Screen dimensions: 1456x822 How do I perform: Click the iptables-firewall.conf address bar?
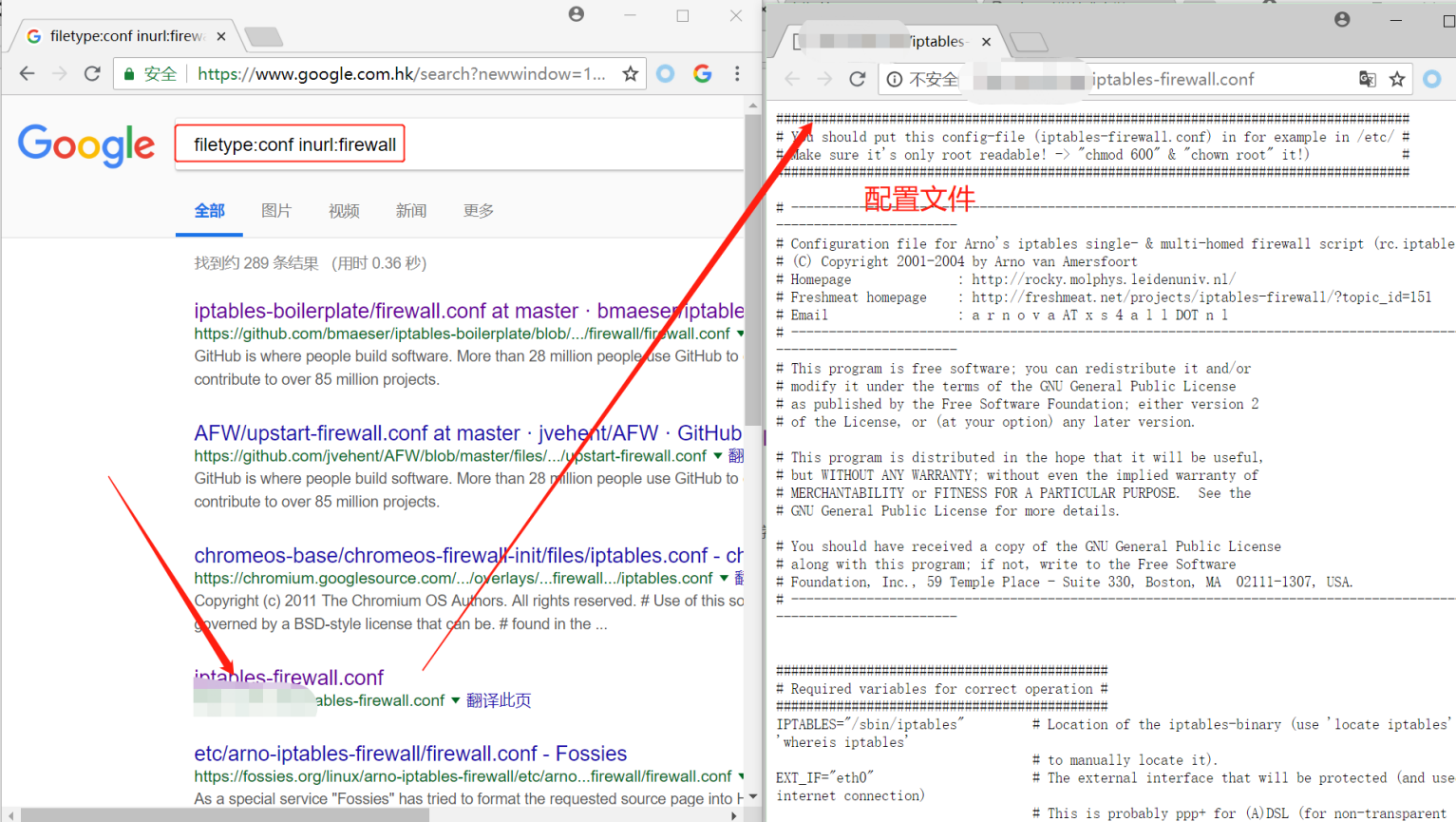click(x=1144, y=79)
